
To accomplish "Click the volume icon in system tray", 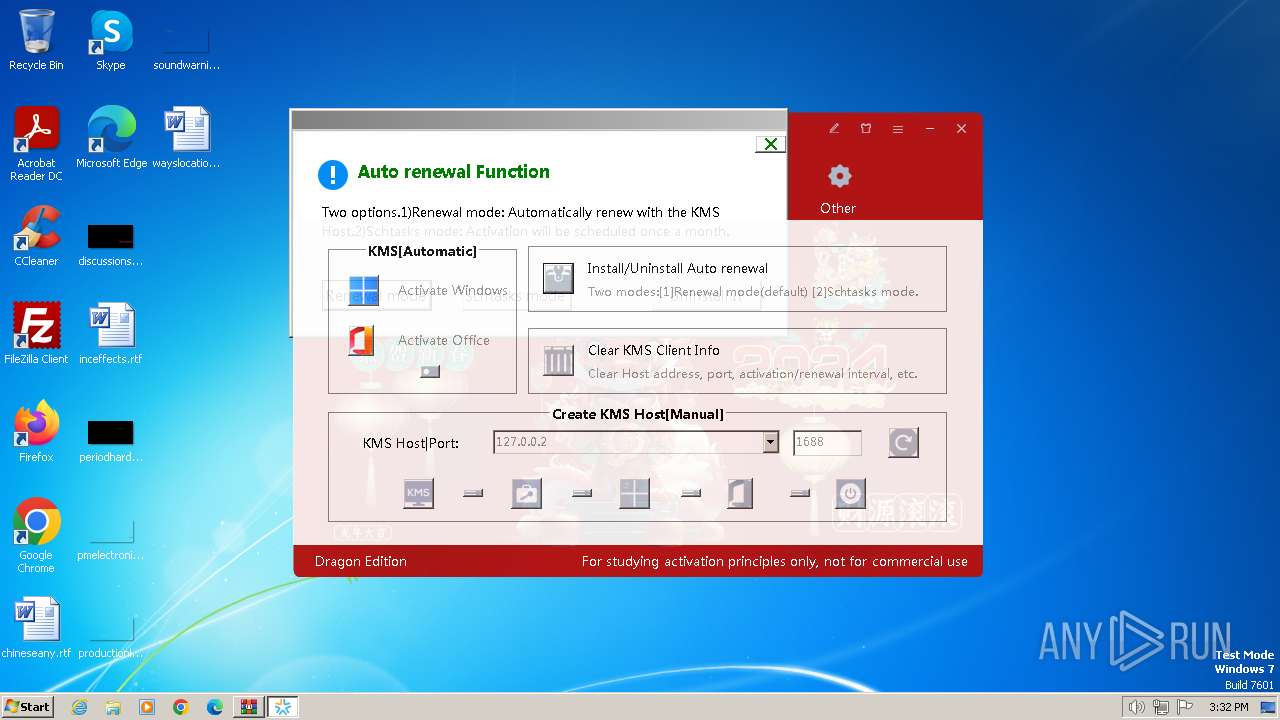I will [x=1137, y=707].
